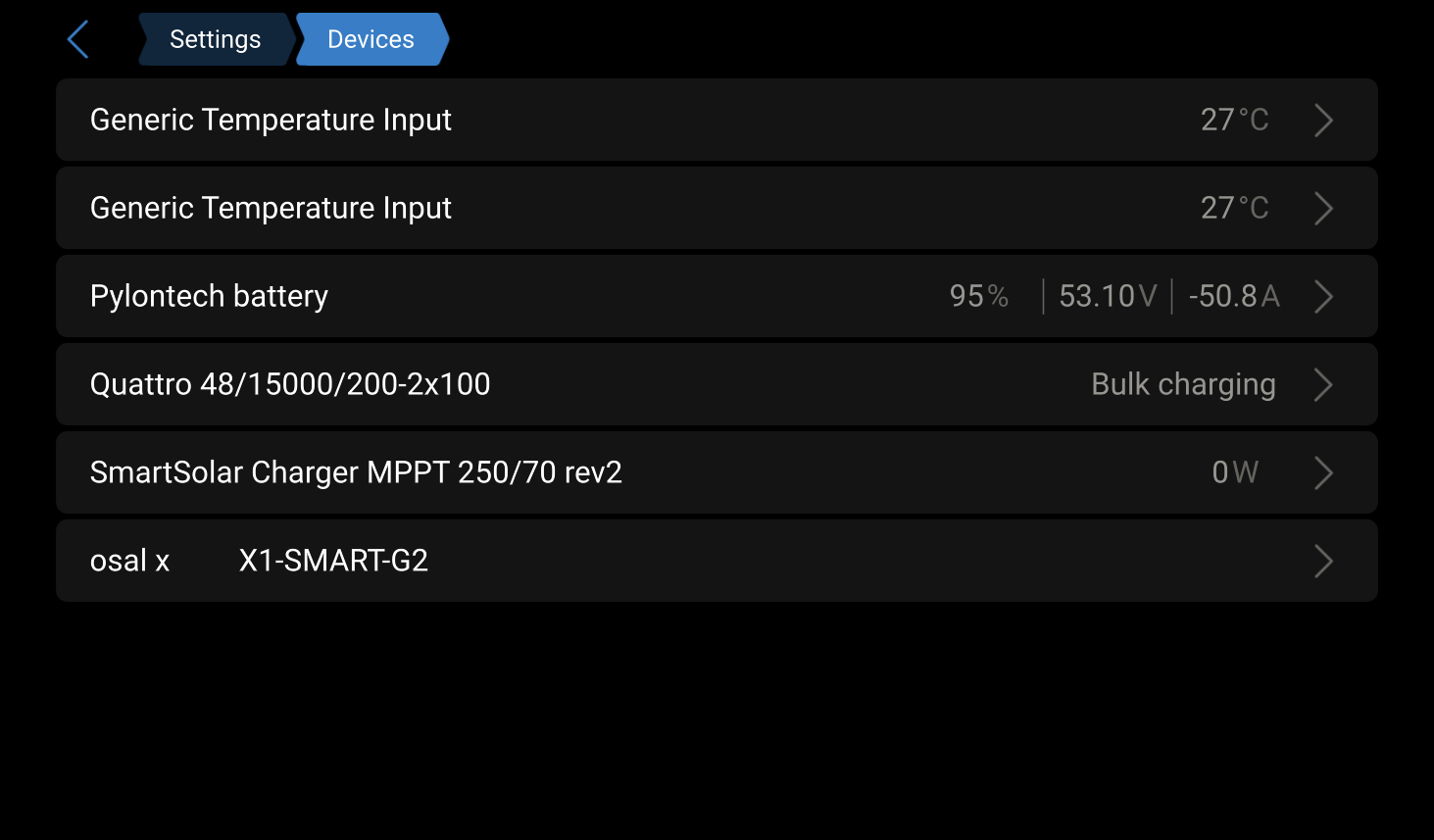
Task: Click the -50.8A battery current reading
Action: 1233,296
